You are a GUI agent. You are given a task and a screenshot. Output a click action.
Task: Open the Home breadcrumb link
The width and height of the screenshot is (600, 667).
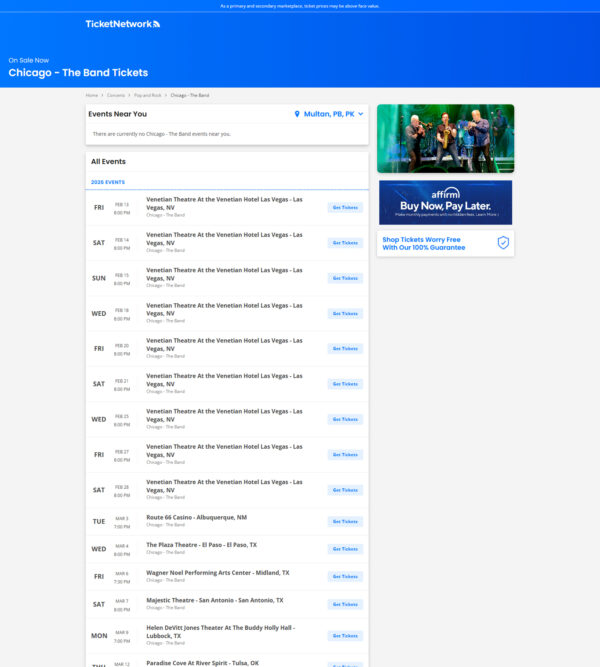(x=92, y=95)
